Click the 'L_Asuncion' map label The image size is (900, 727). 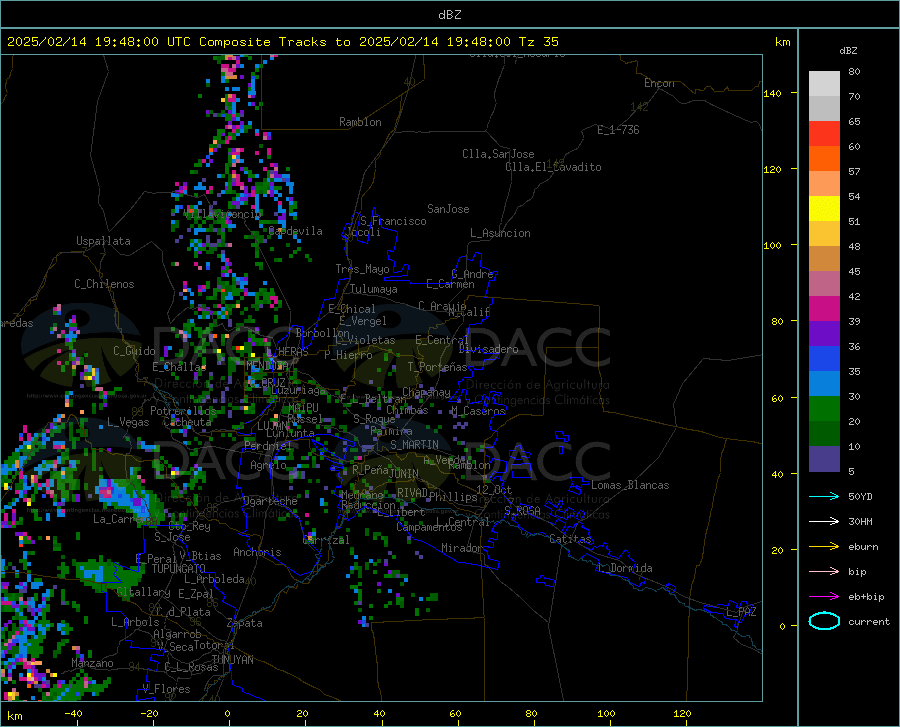(x=500, y=233)
